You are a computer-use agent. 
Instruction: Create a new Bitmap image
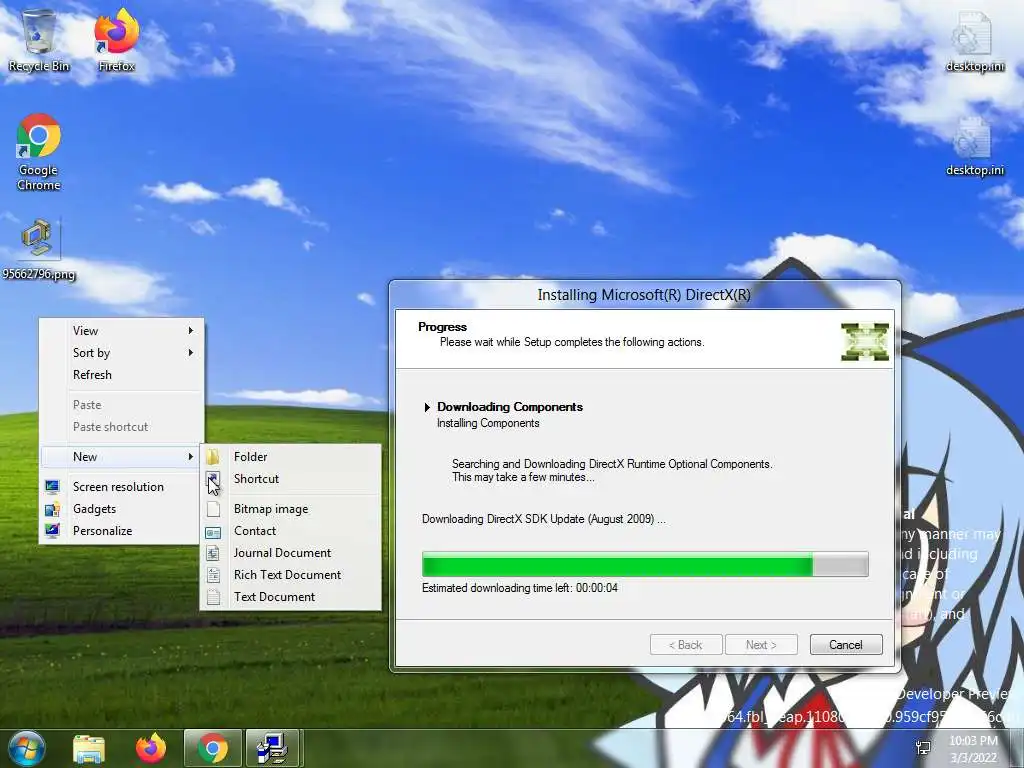pos(291,509)
